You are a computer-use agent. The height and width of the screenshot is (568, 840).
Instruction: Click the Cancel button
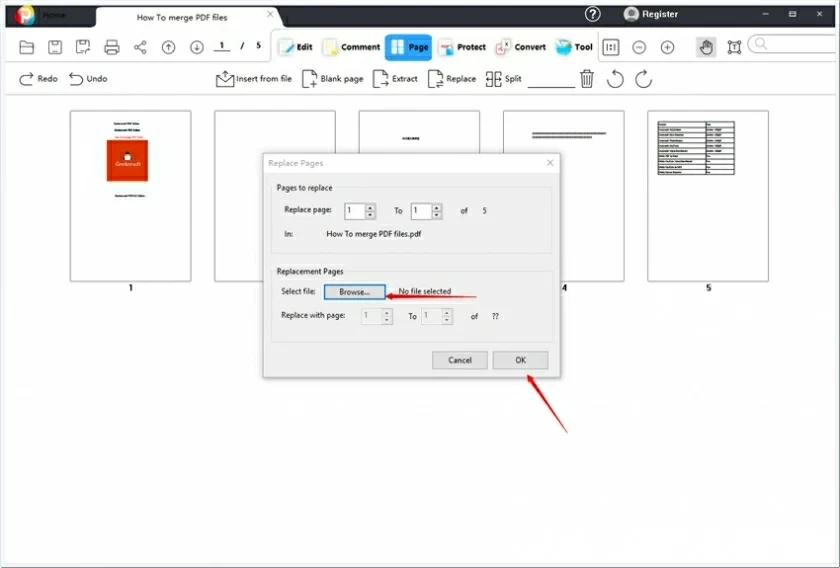[460, 360]
